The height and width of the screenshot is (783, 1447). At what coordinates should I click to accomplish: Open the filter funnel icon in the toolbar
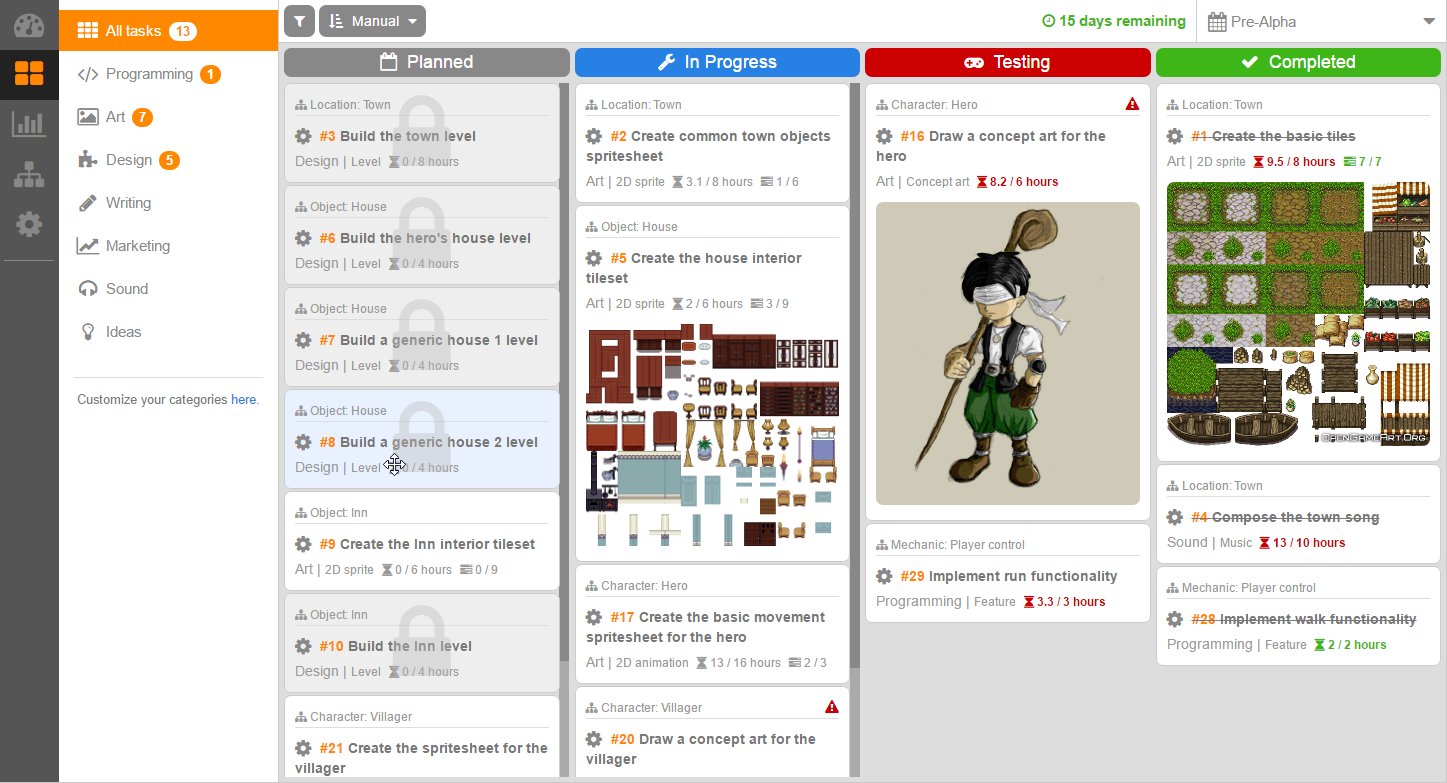pos(298,20)
